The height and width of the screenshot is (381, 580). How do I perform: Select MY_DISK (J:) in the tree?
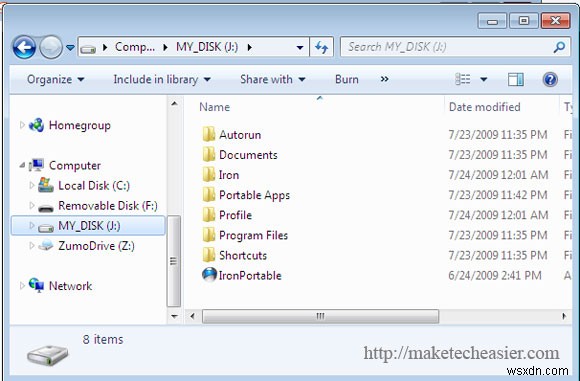[x=89, y=226]
